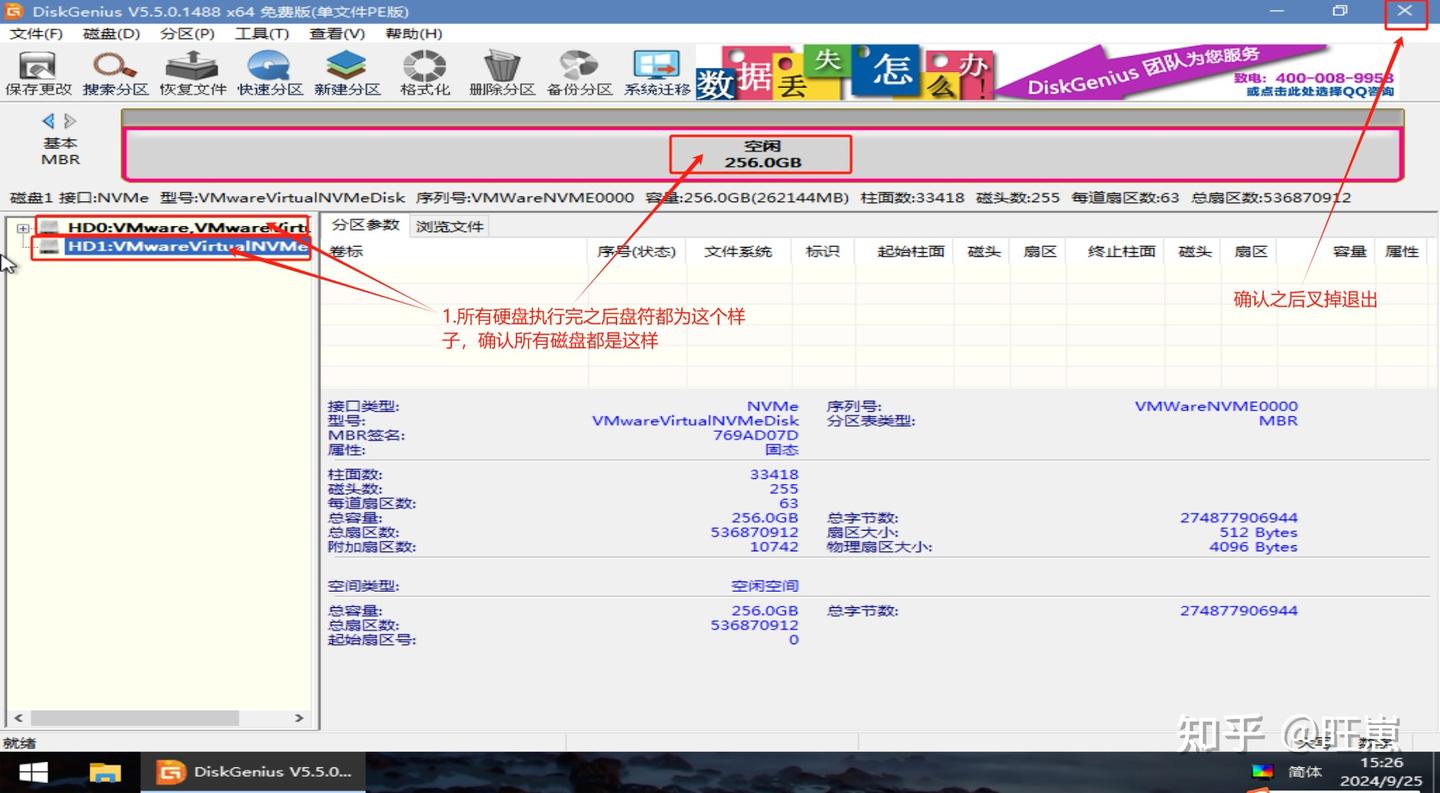Launch the 恢复文件 file recovery tool
Screen dimensions: 1440x793
(192, 73)
